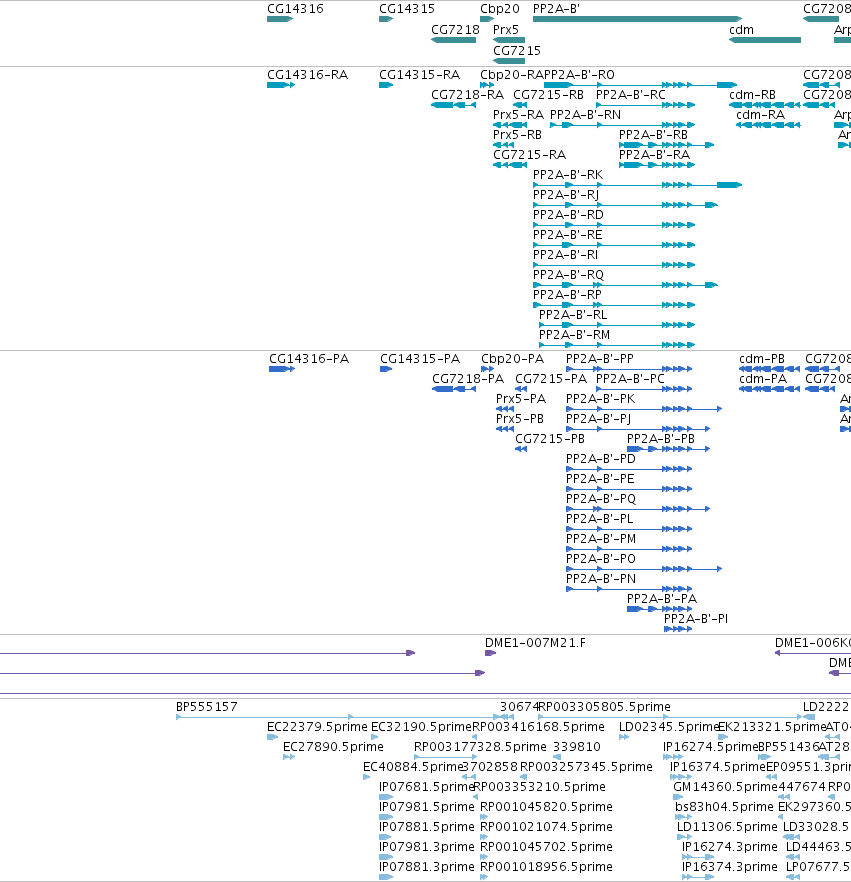Select the cdm-PA protein label
851x882 pixels.
(763, 379)
